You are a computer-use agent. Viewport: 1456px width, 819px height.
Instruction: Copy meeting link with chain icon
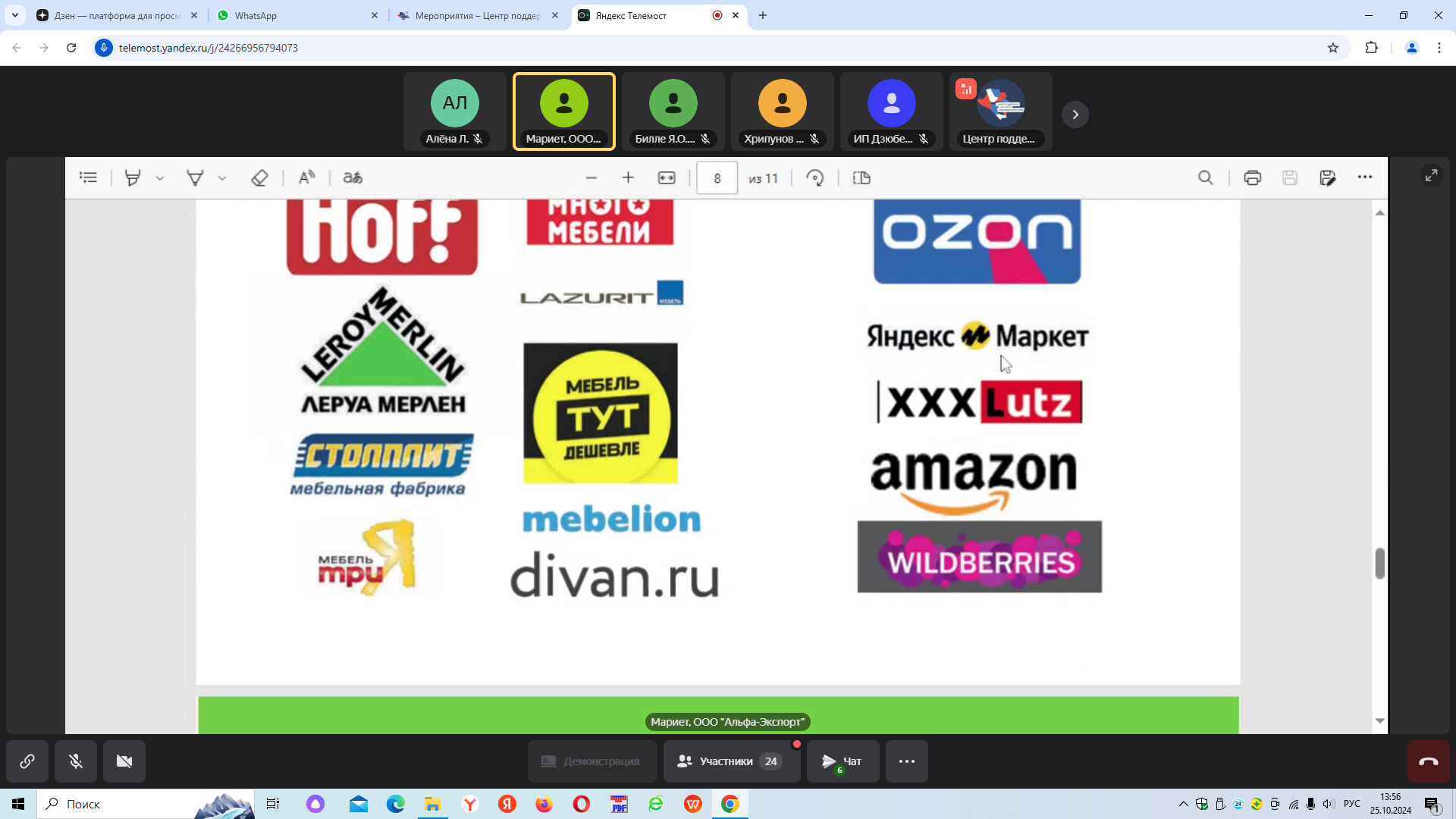(27, 761)
